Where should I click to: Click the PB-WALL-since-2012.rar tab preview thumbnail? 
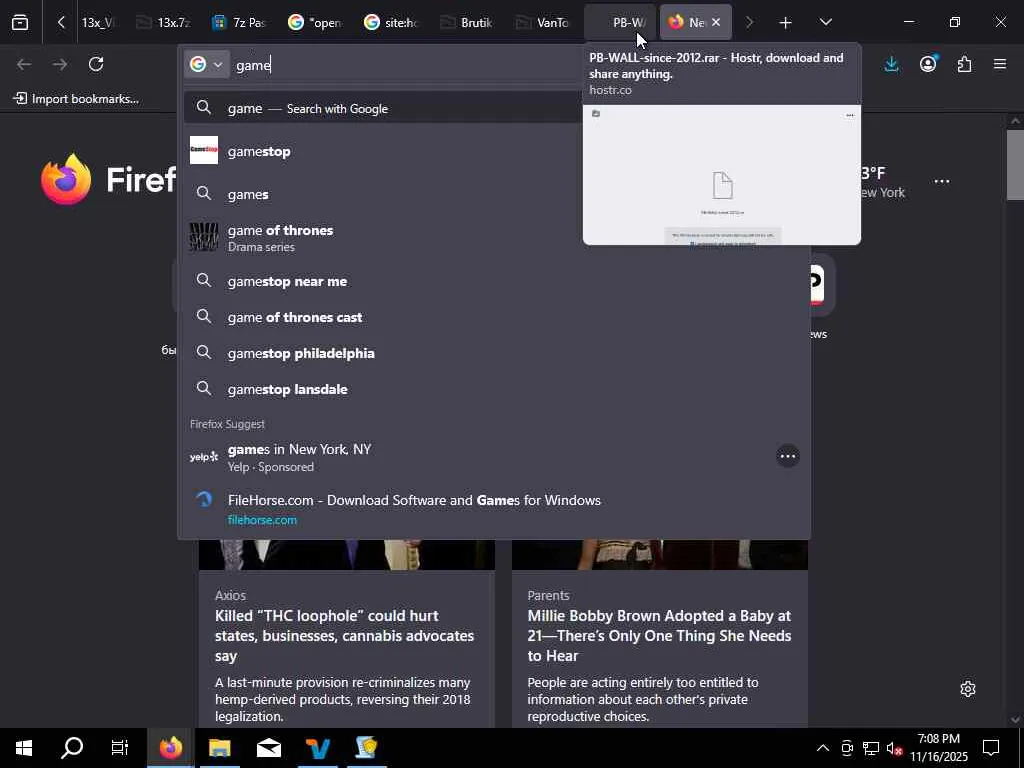[x=722, y=175]
